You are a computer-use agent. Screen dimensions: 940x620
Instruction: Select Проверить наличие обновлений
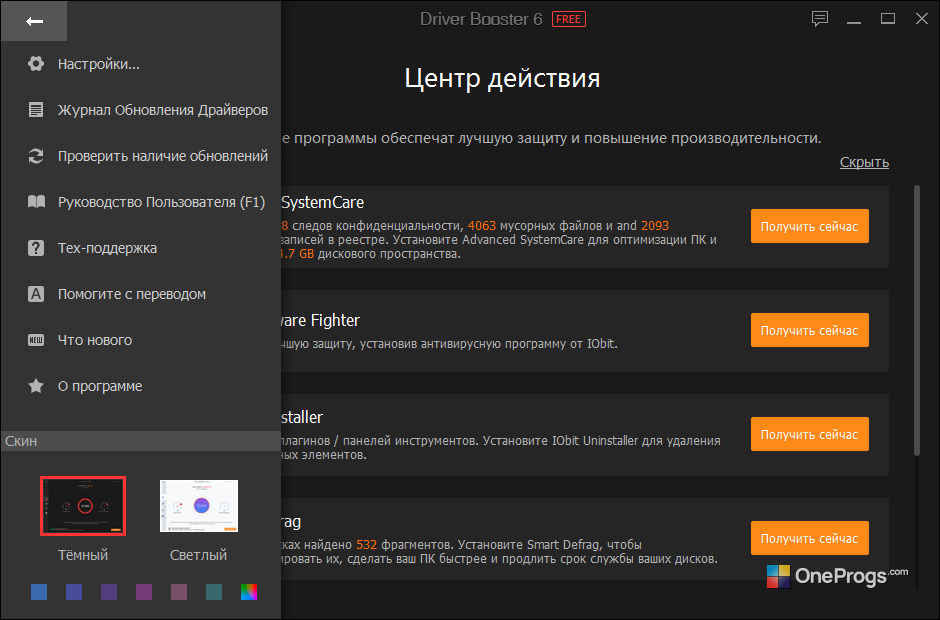162,156
